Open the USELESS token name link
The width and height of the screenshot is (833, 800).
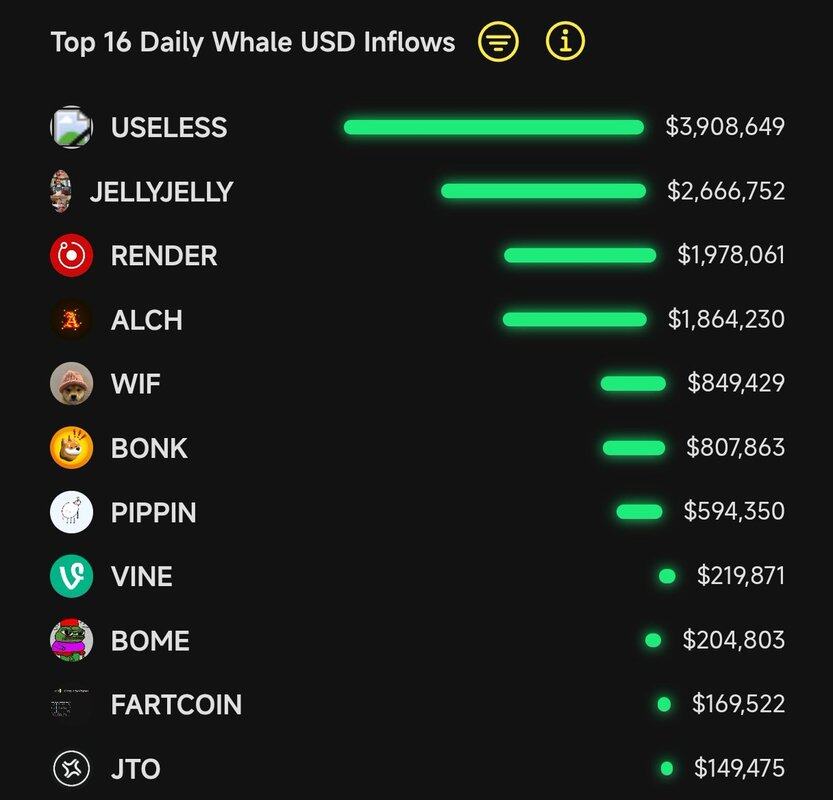pyautogui.click(x=169, y=128)
